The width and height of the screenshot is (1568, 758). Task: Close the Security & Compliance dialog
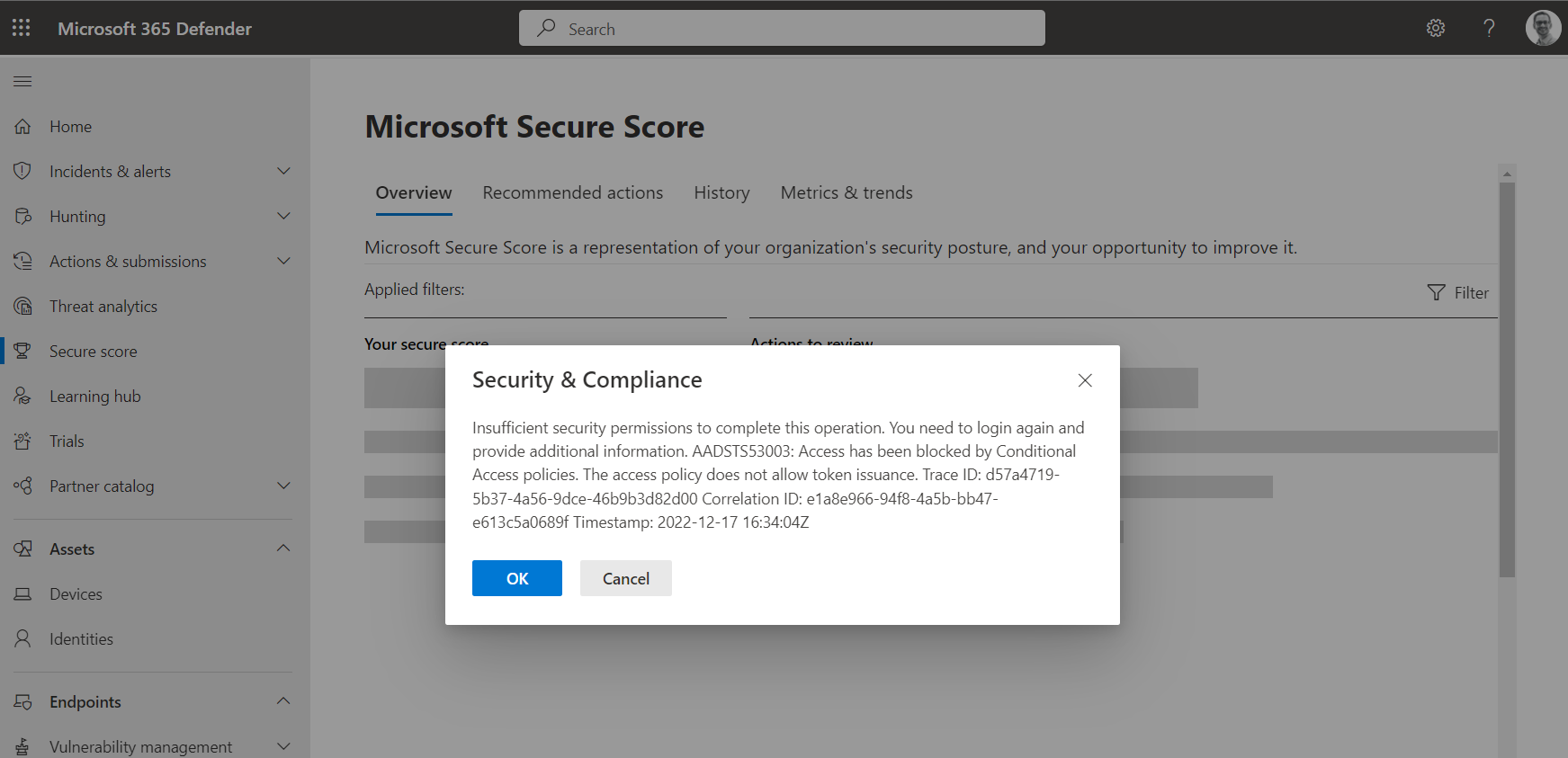[x=1085, y=380]
